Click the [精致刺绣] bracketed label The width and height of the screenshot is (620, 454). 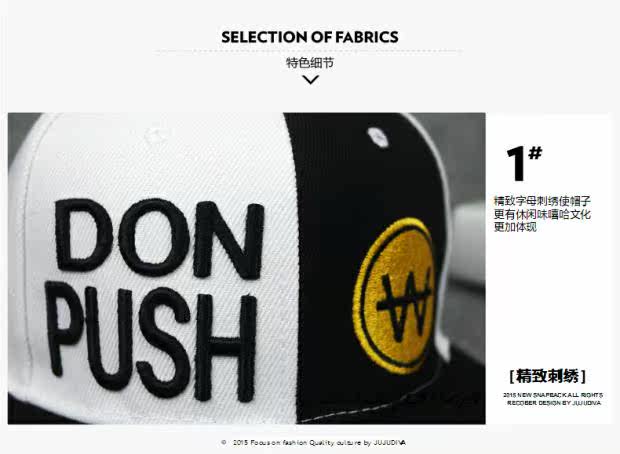click(548, 376)
